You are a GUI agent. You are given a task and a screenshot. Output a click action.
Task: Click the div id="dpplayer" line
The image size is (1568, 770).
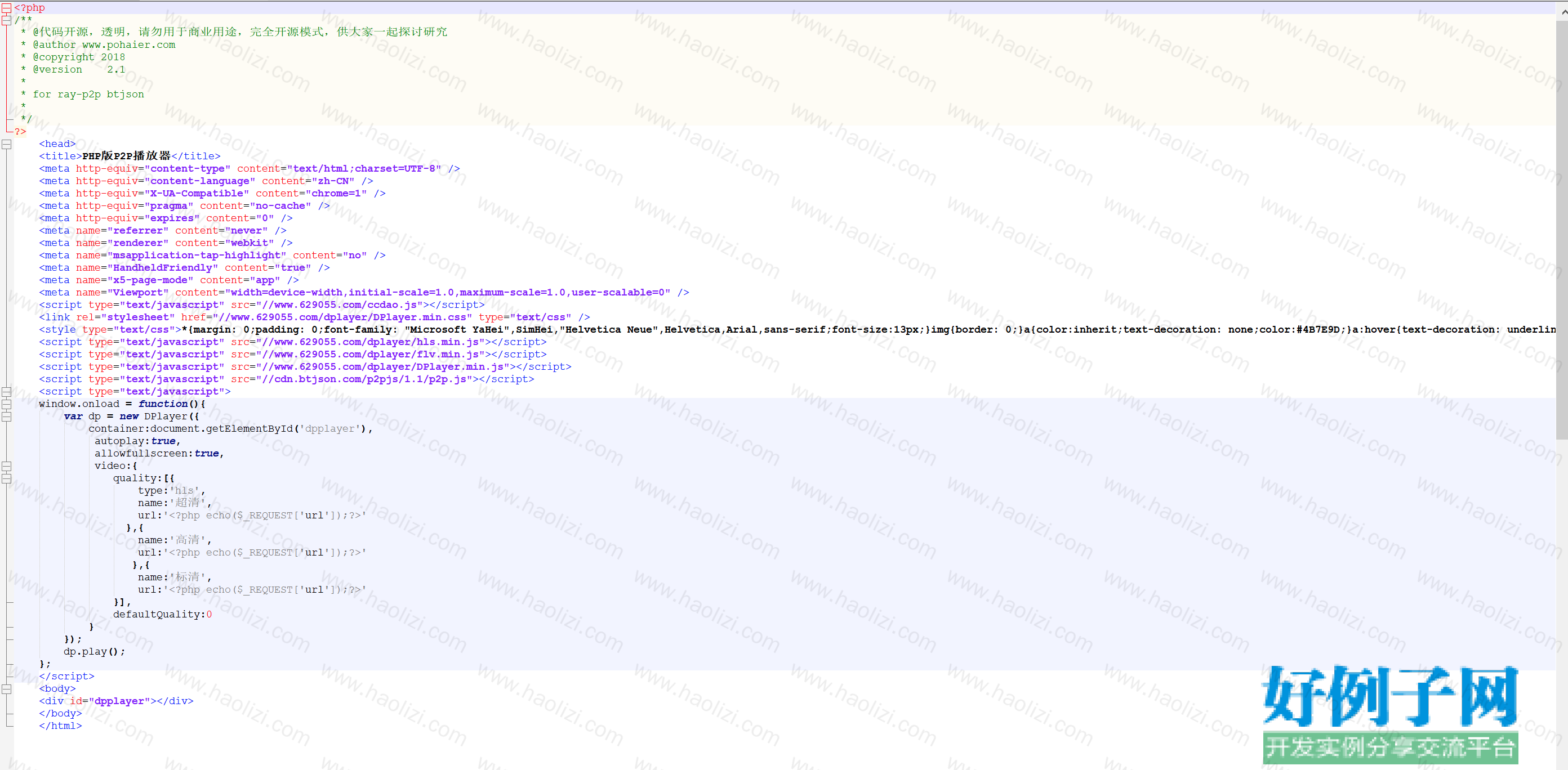click(x=116, y=701)
